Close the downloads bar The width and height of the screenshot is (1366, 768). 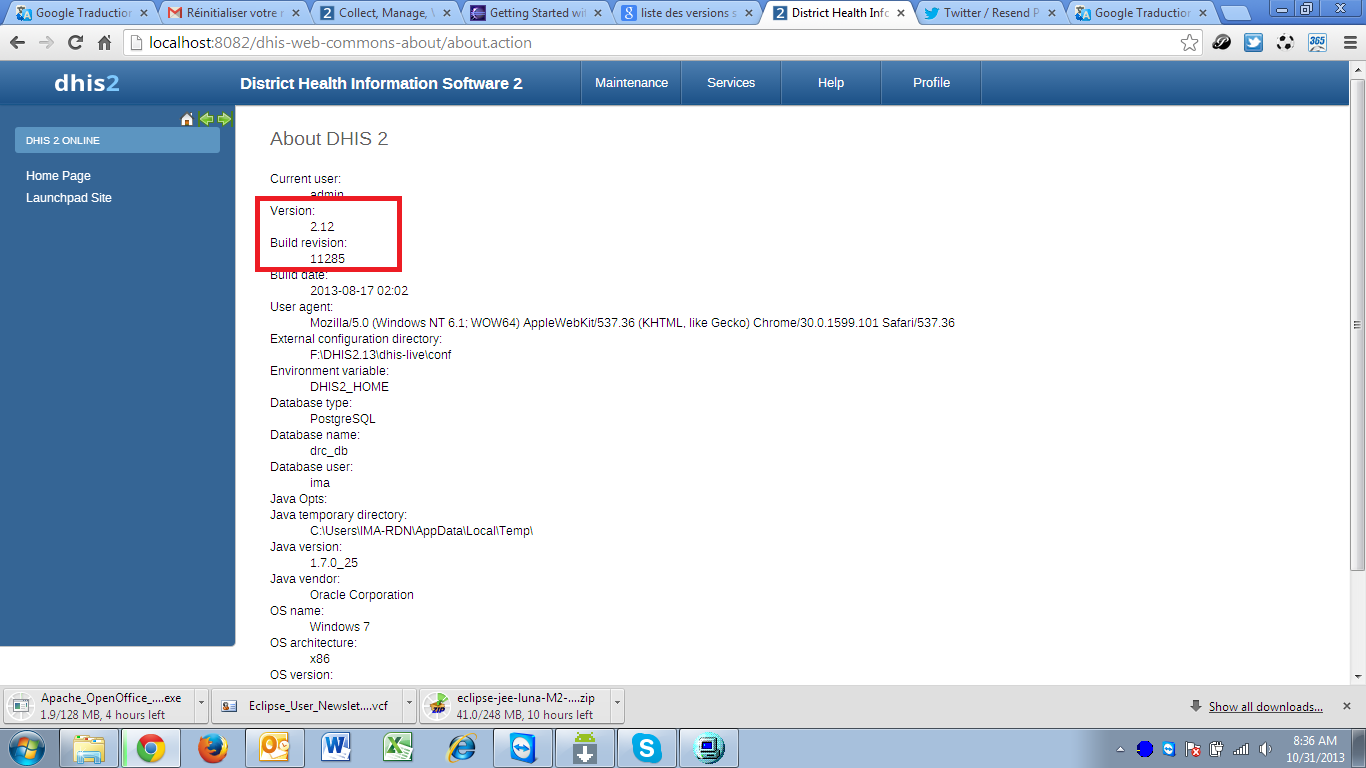[x=1346, y=705]
